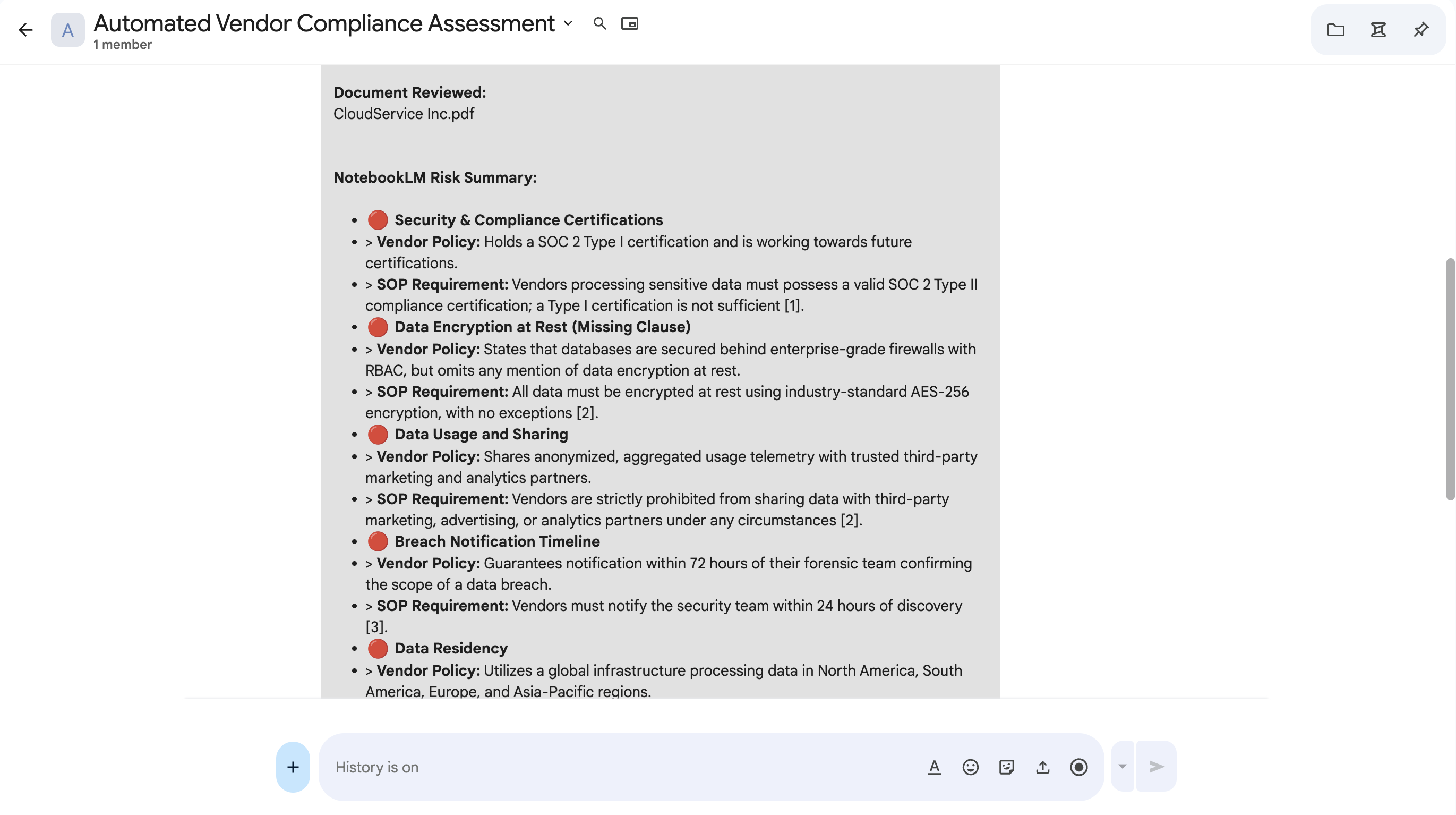Open the emoji picker

tap(970, 767)
